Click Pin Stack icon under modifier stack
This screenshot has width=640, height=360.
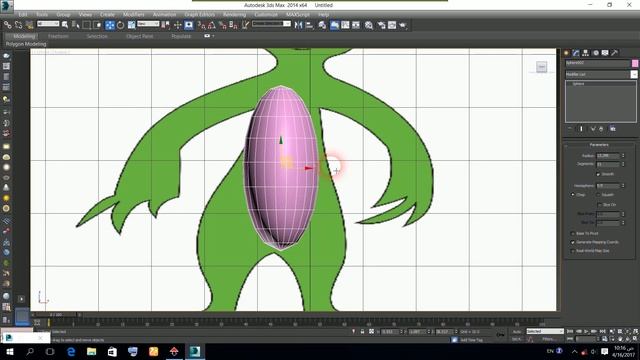[x=570, y=129]
